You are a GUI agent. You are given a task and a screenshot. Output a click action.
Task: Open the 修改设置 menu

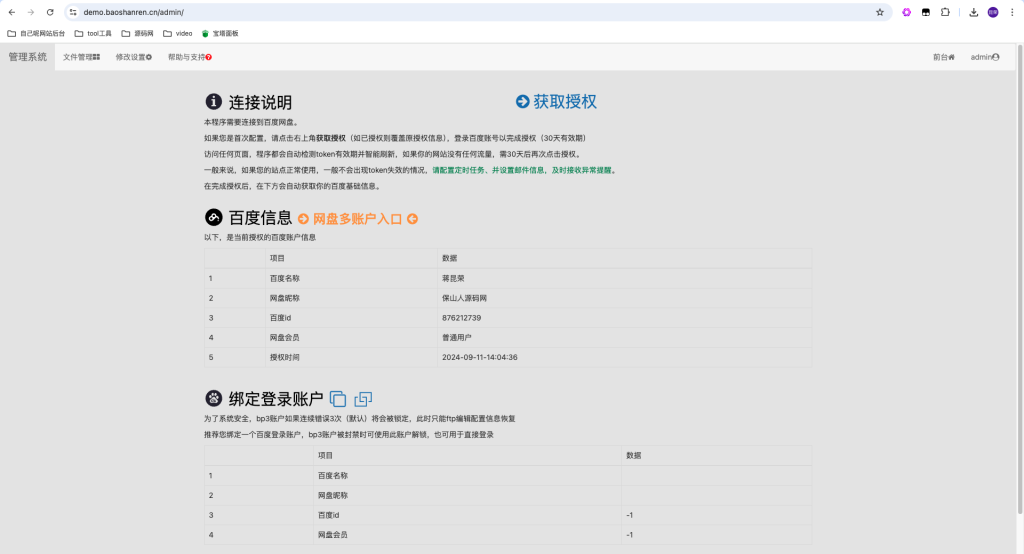pyautogui.click(x=134, y=57)
